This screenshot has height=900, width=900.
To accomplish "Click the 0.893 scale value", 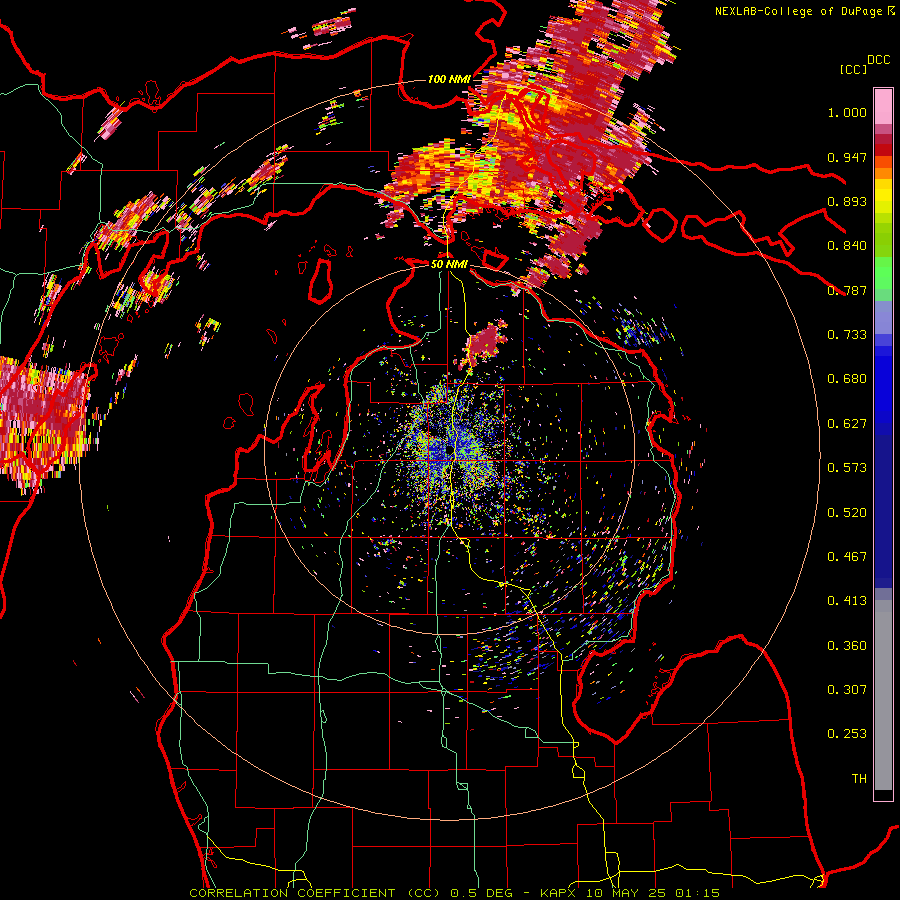I will tap(847, 201).
